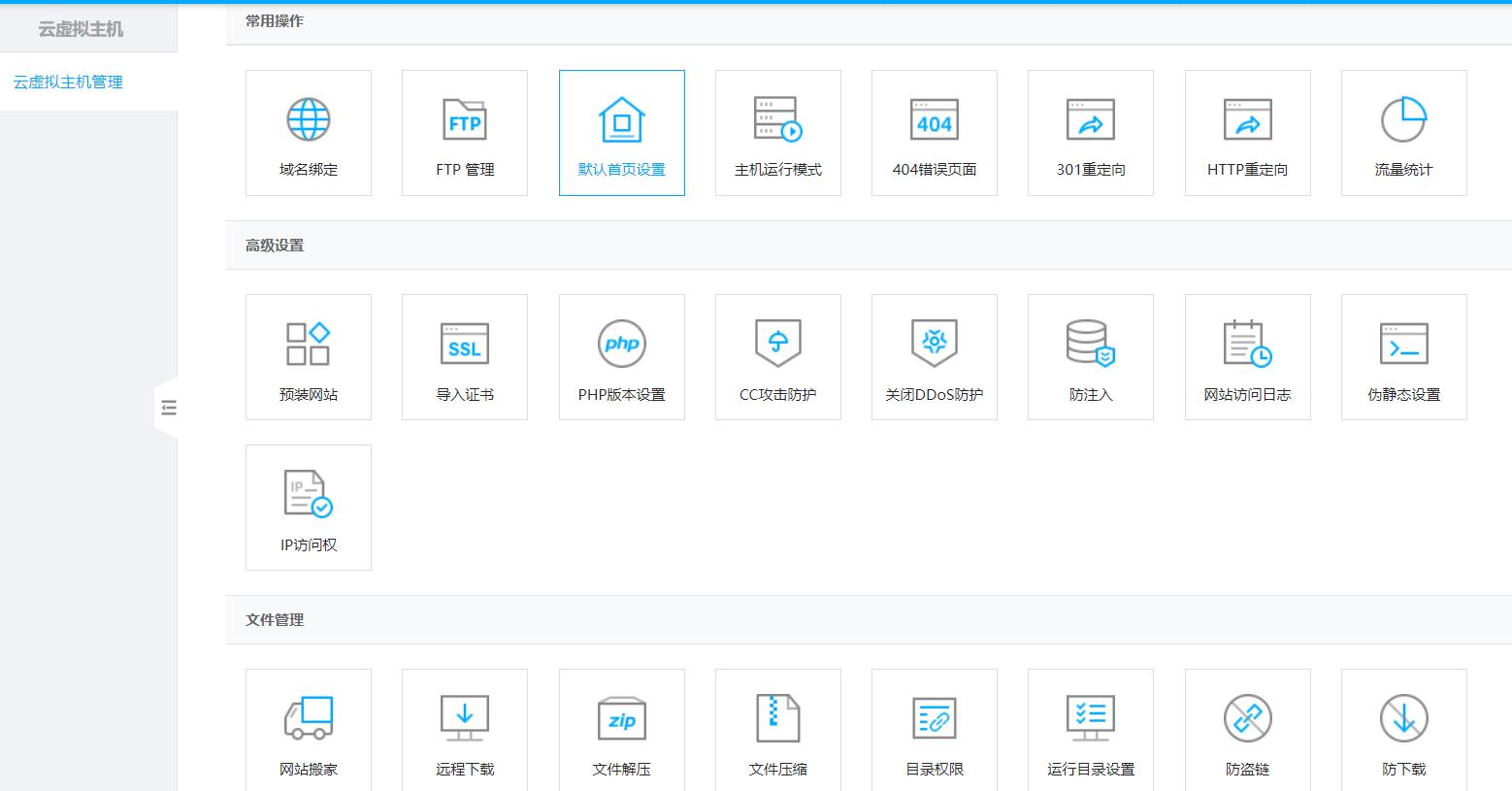Open the IP访问权 icon

pos(309,494)
